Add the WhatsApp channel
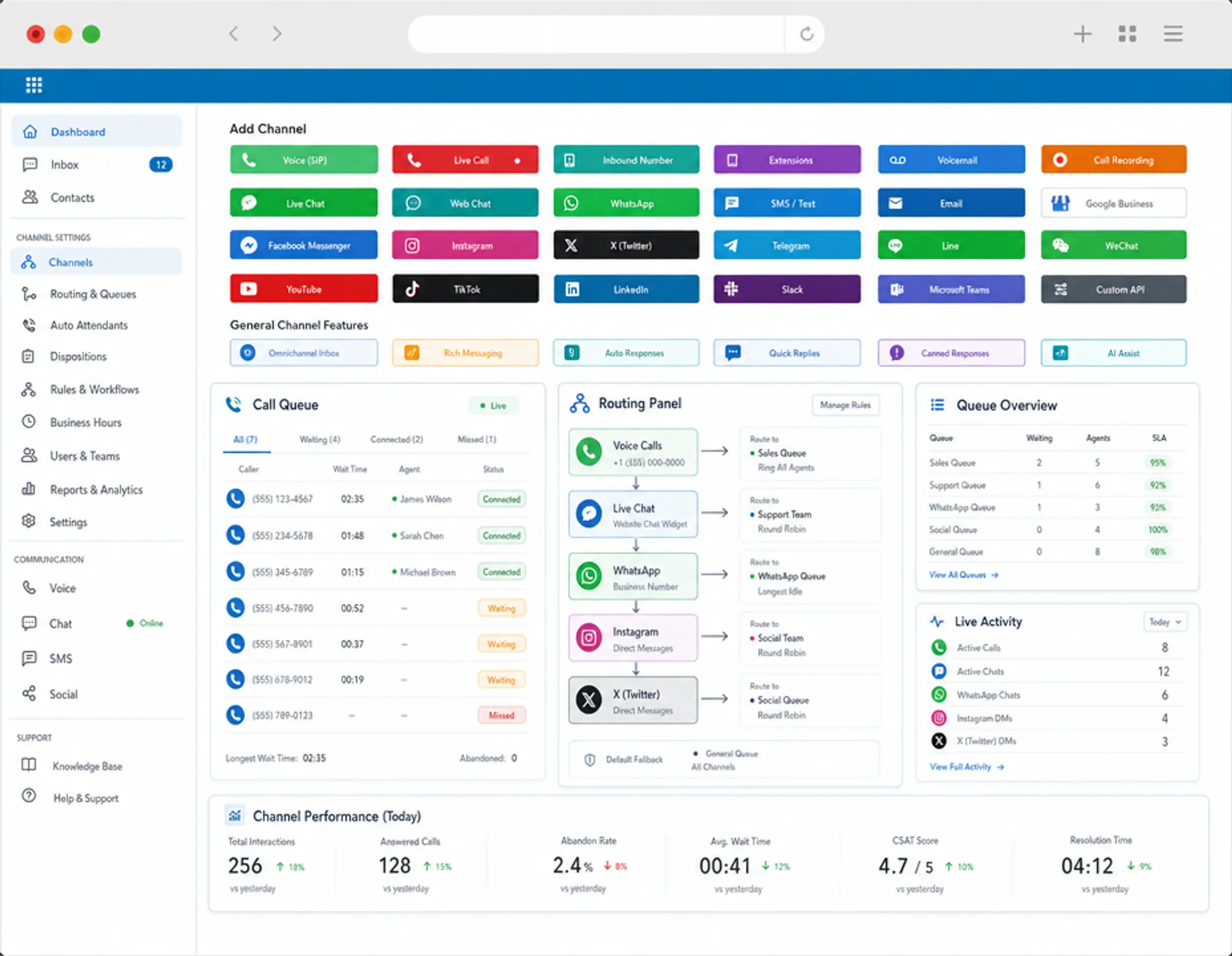Viewport: 1232px width, 956px height. (x=626, y=203)
